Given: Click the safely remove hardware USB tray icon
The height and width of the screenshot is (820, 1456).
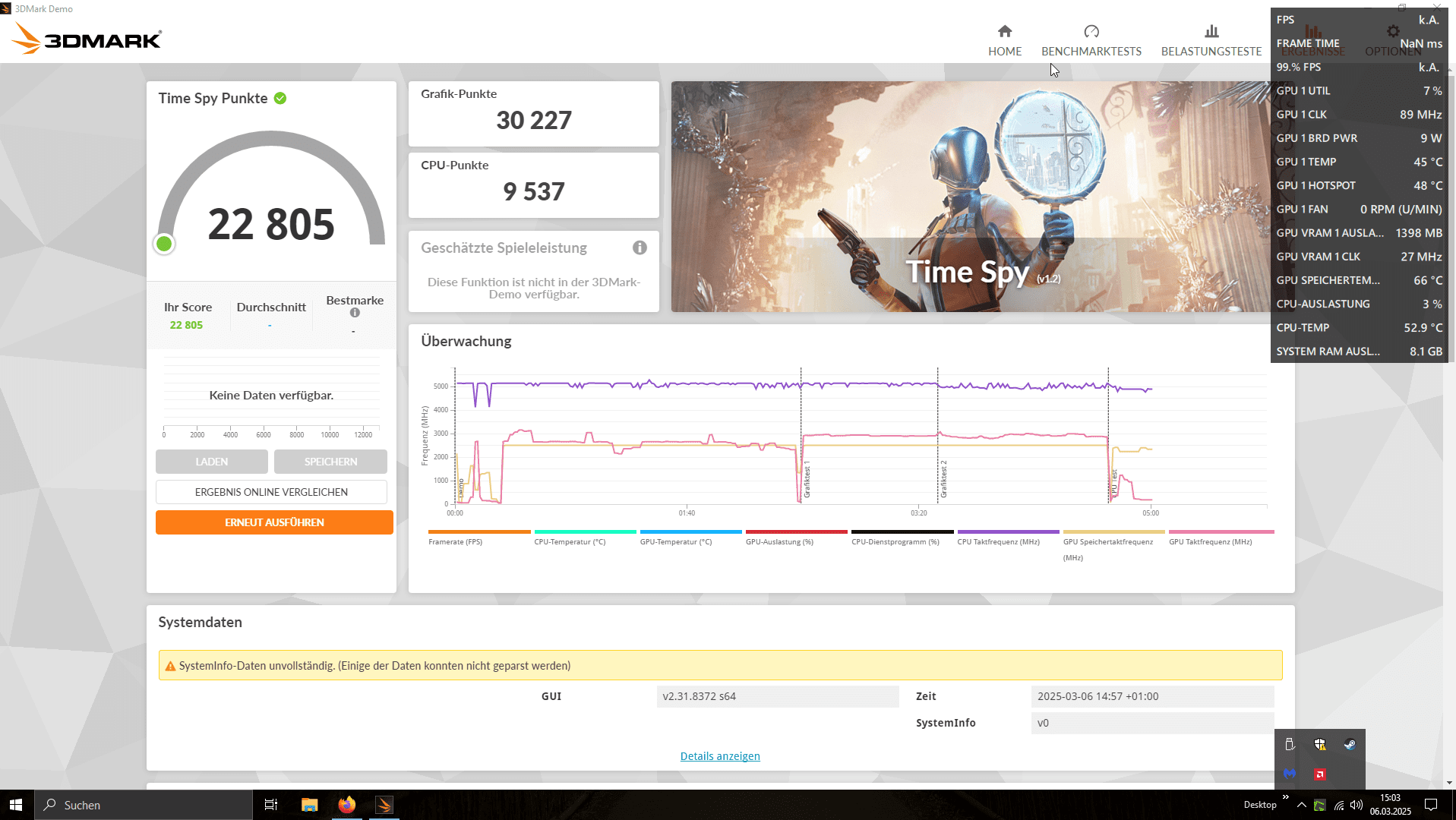Looking at the screenshot, I should pyautogui.click(x=1290, y=744).
